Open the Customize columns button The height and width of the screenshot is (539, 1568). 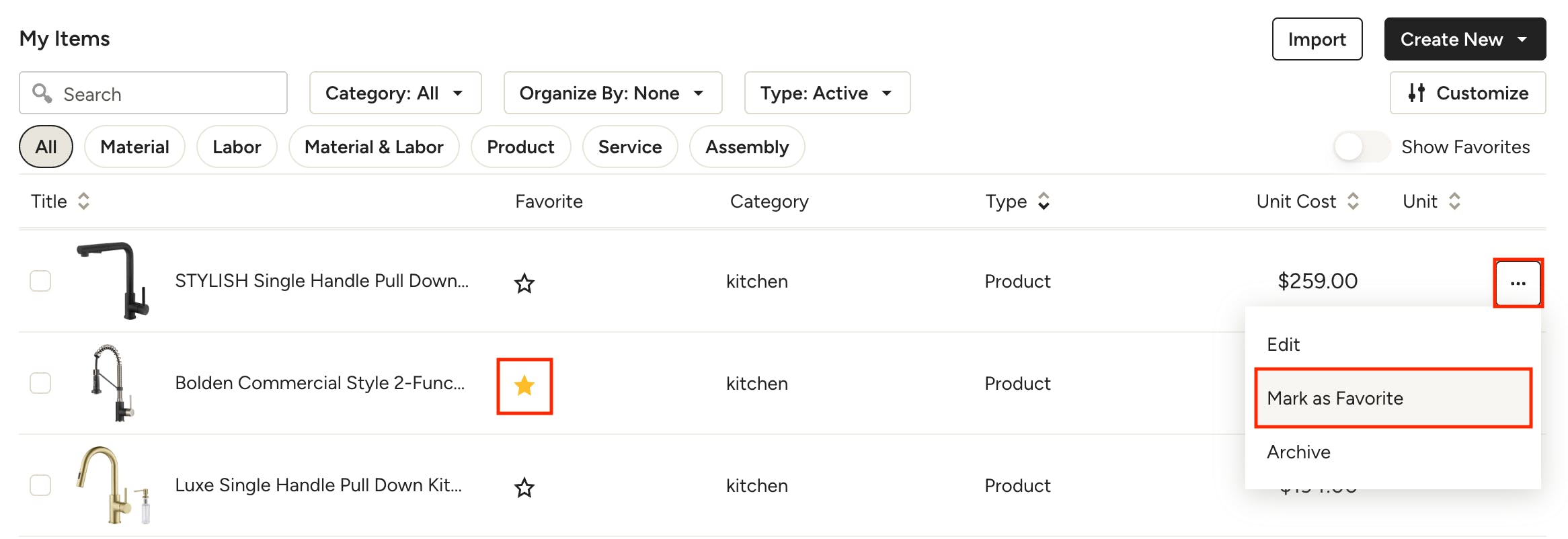pos(1467,93)
